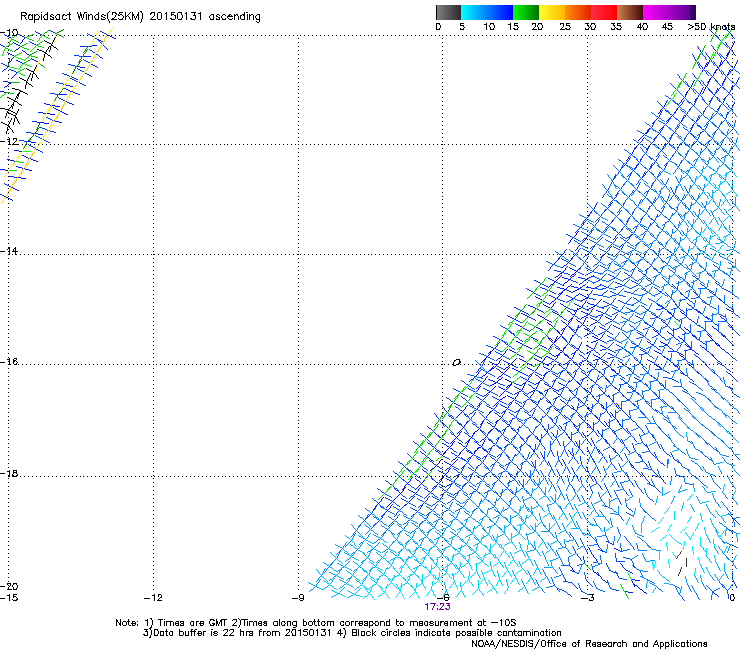Screen dimensions: 740x650
Task: Click the 'NOAA/NESDIS/Office of Research and Applications' credit
Action: tap(589, 644)
